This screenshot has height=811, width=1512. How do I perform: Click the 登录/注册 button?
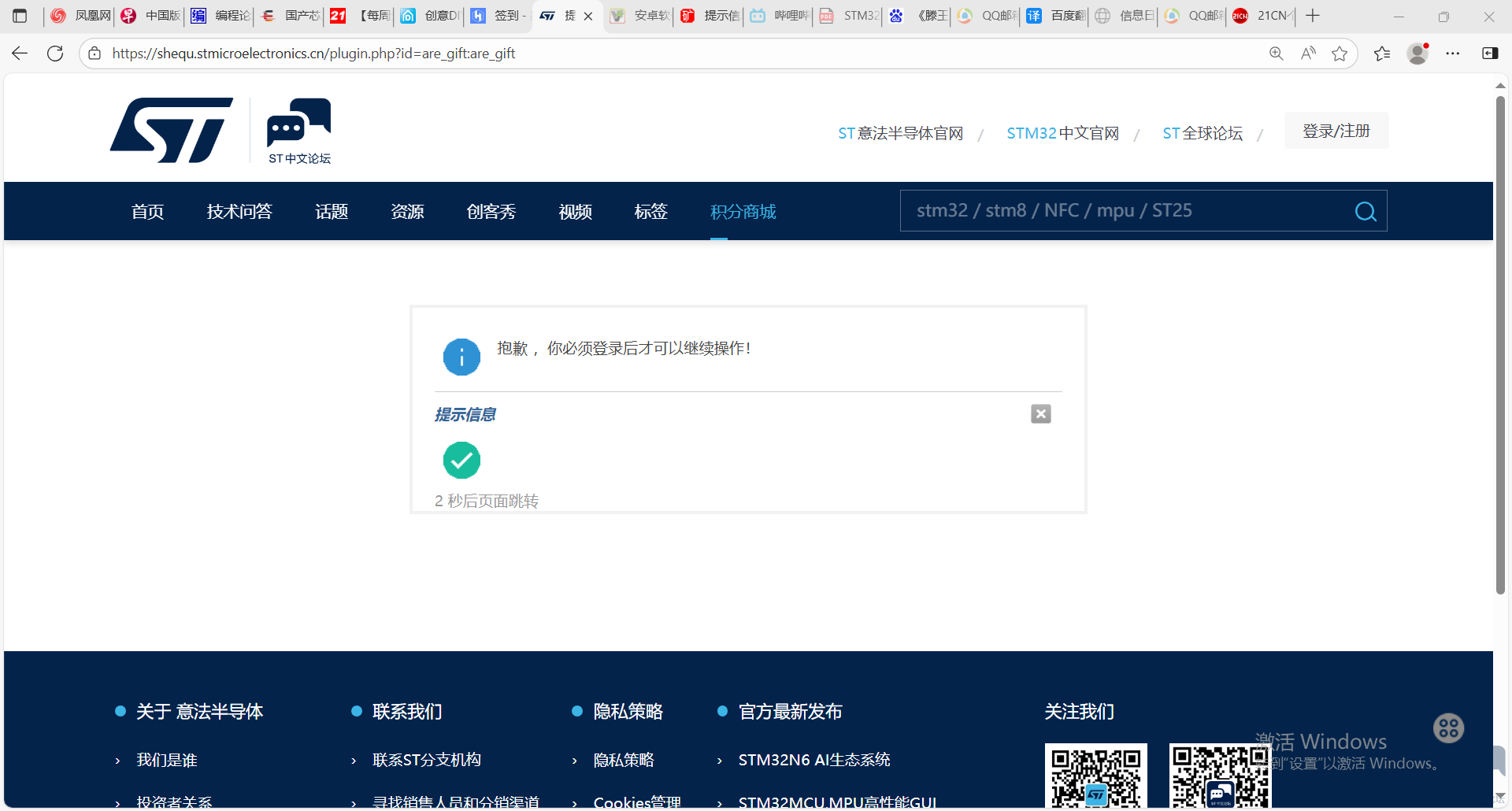[x=1336, y=131]
